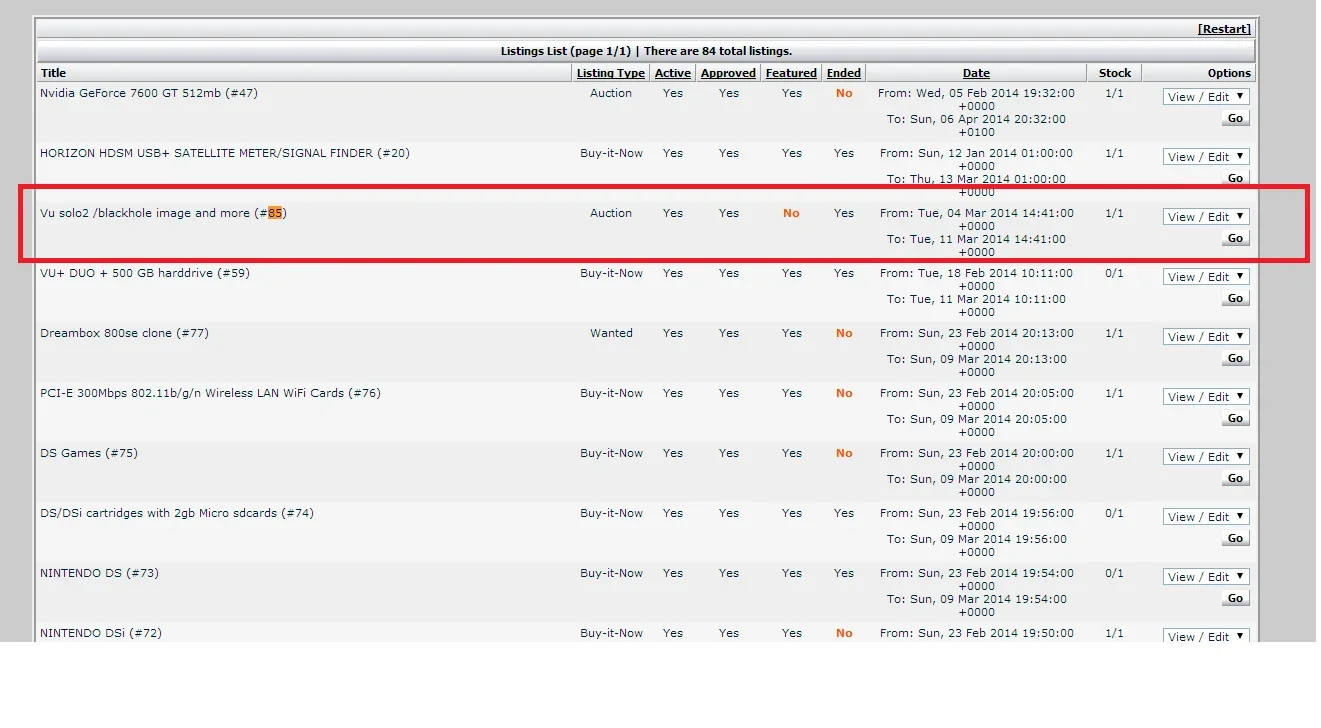This screenshot has width=1321, height=728.
Task: Click Go for DS/DSi cartridges (#74) listing
Action: pyautogui.click(x=1235, y=538)
